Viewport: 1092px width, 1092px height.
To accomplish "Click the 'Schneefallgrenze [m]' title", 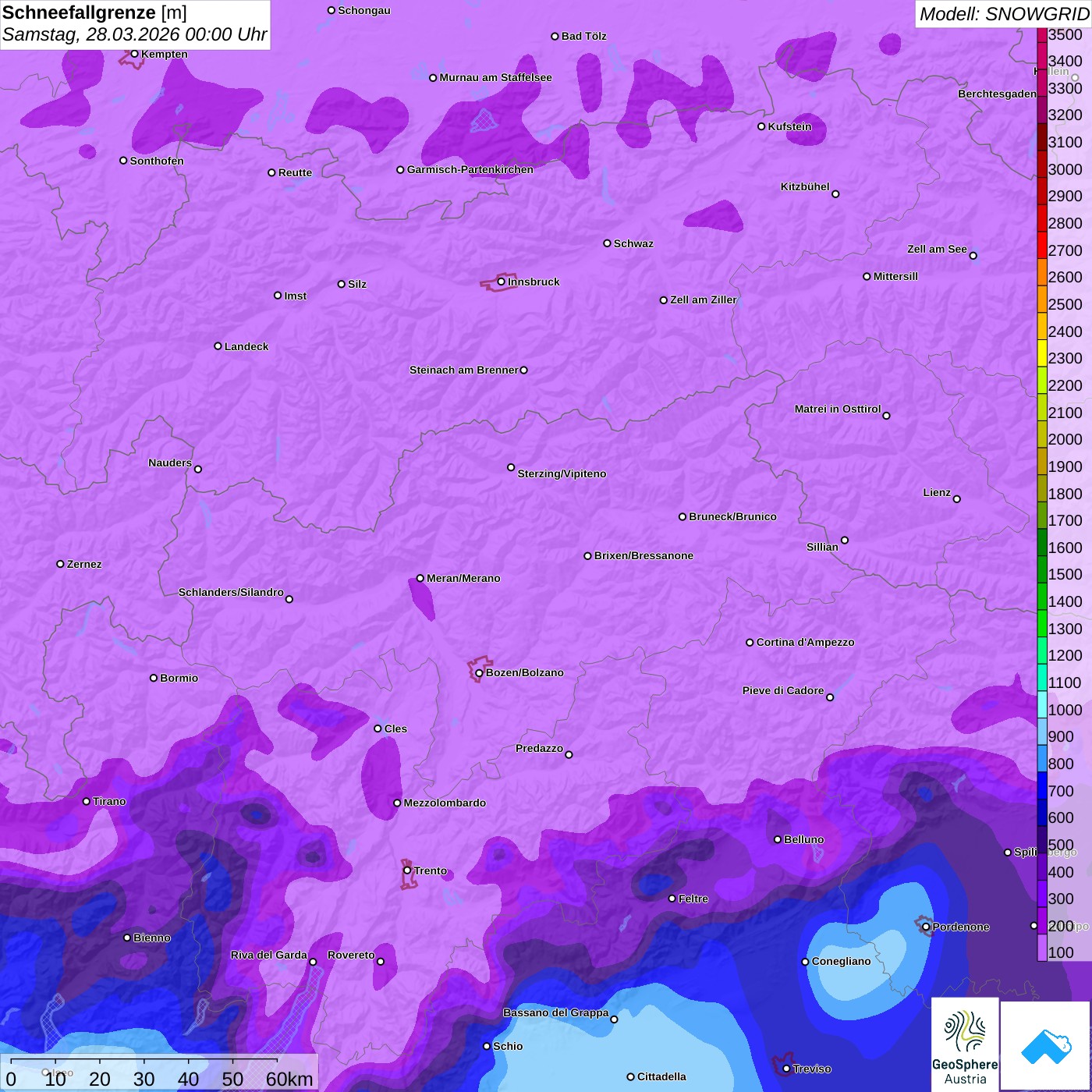I will pyautogui.click(x=94, y=12).
